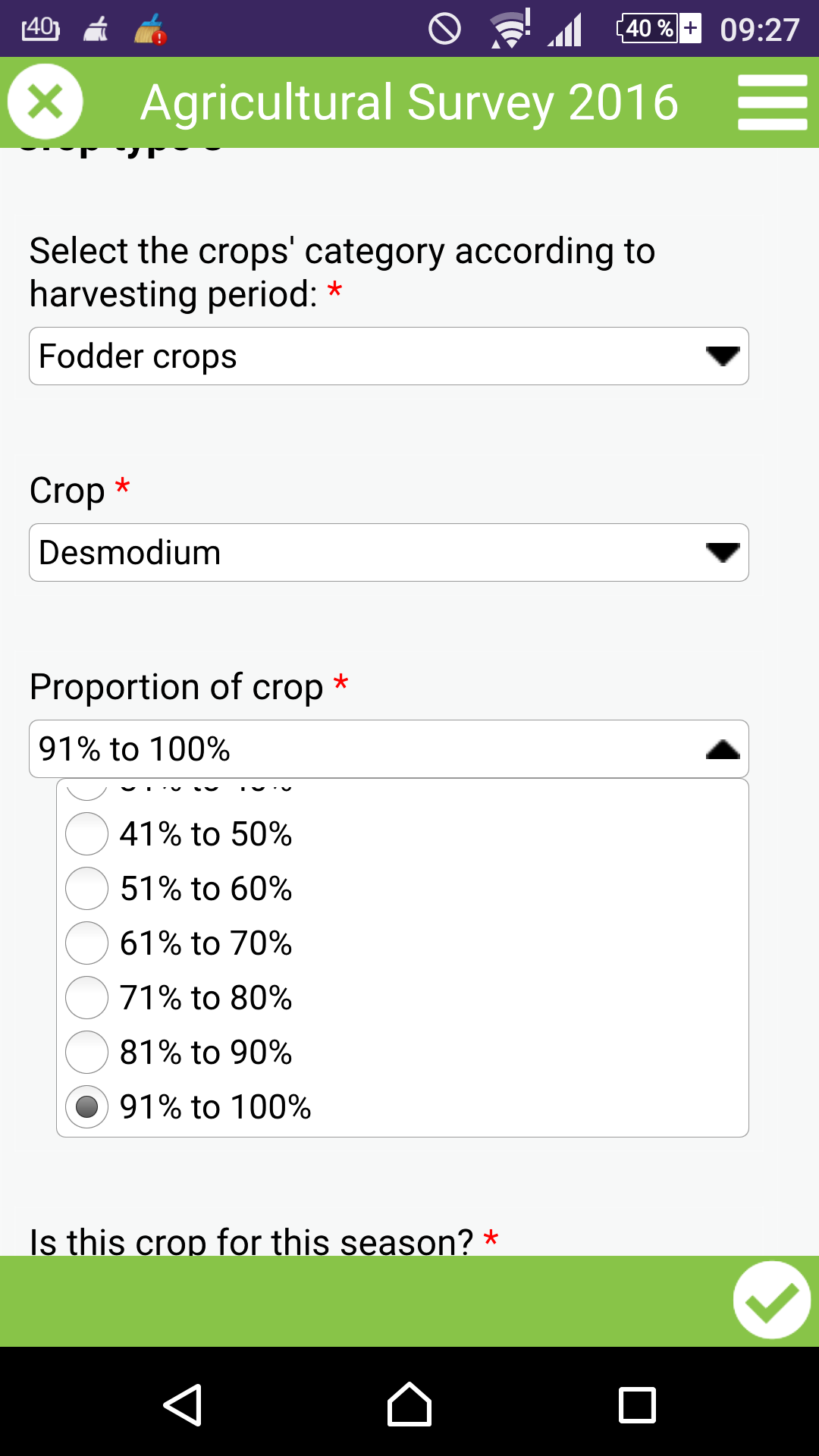Tap the clock showing 09:27
Viewport: 819px width, 1456px height.
pyautogui.click(x=759, y=30)
